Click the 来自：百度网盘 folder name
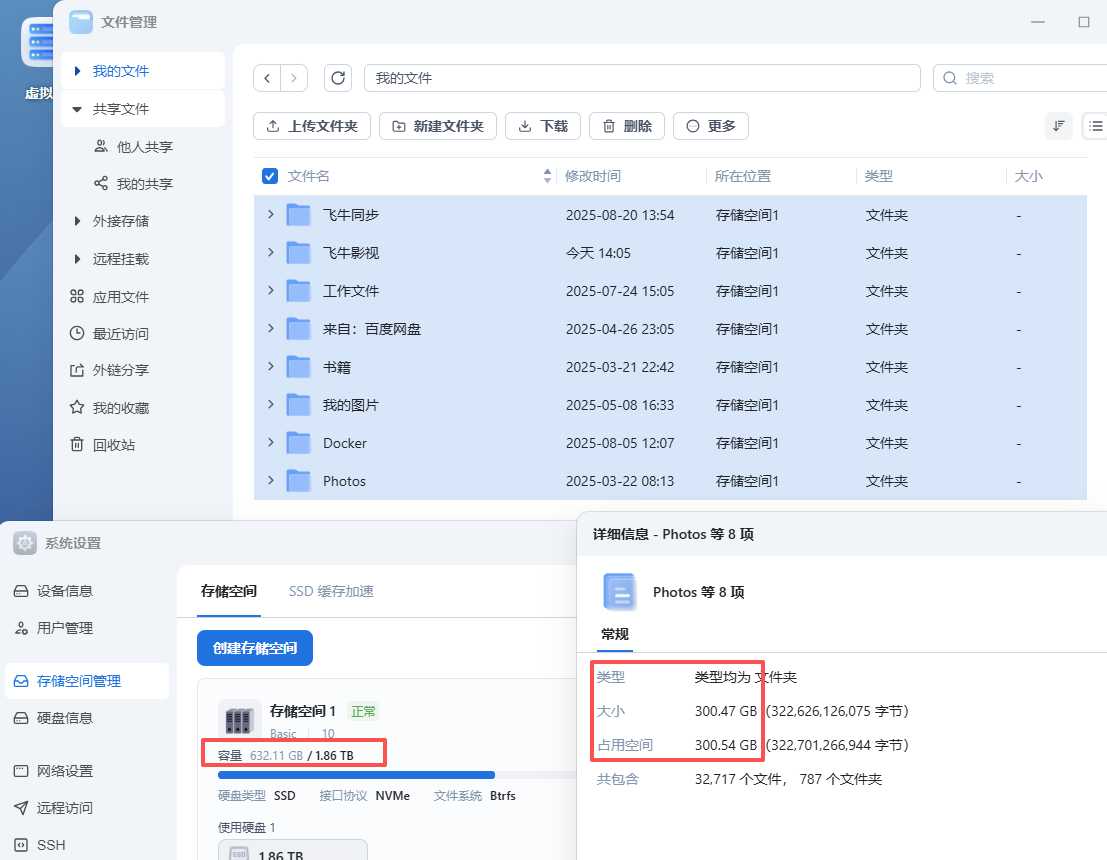 [x=372, y=329]
